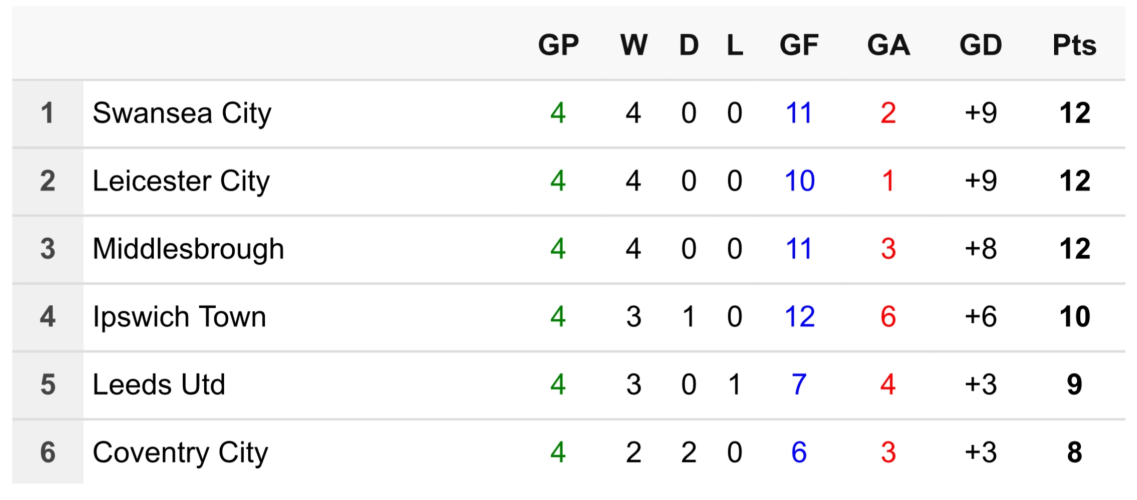Viewport: 1137px width, 500px height.
Task: Sort table by the GP column header
Action: click(558, 45)
